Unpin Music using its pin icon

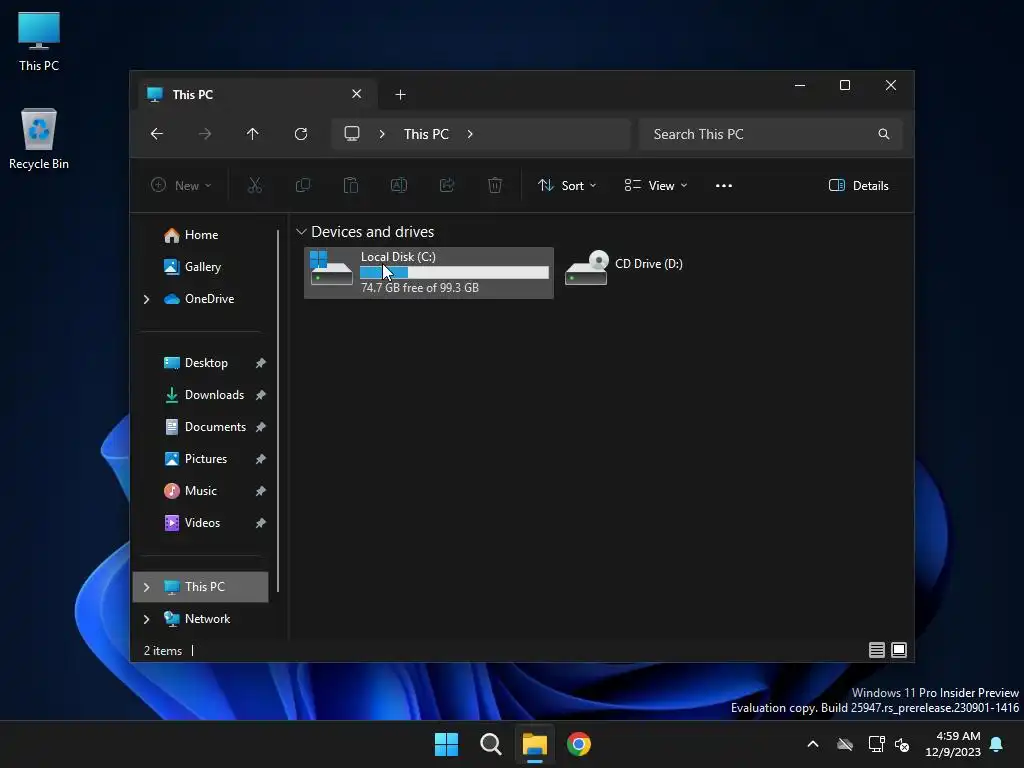261,491
